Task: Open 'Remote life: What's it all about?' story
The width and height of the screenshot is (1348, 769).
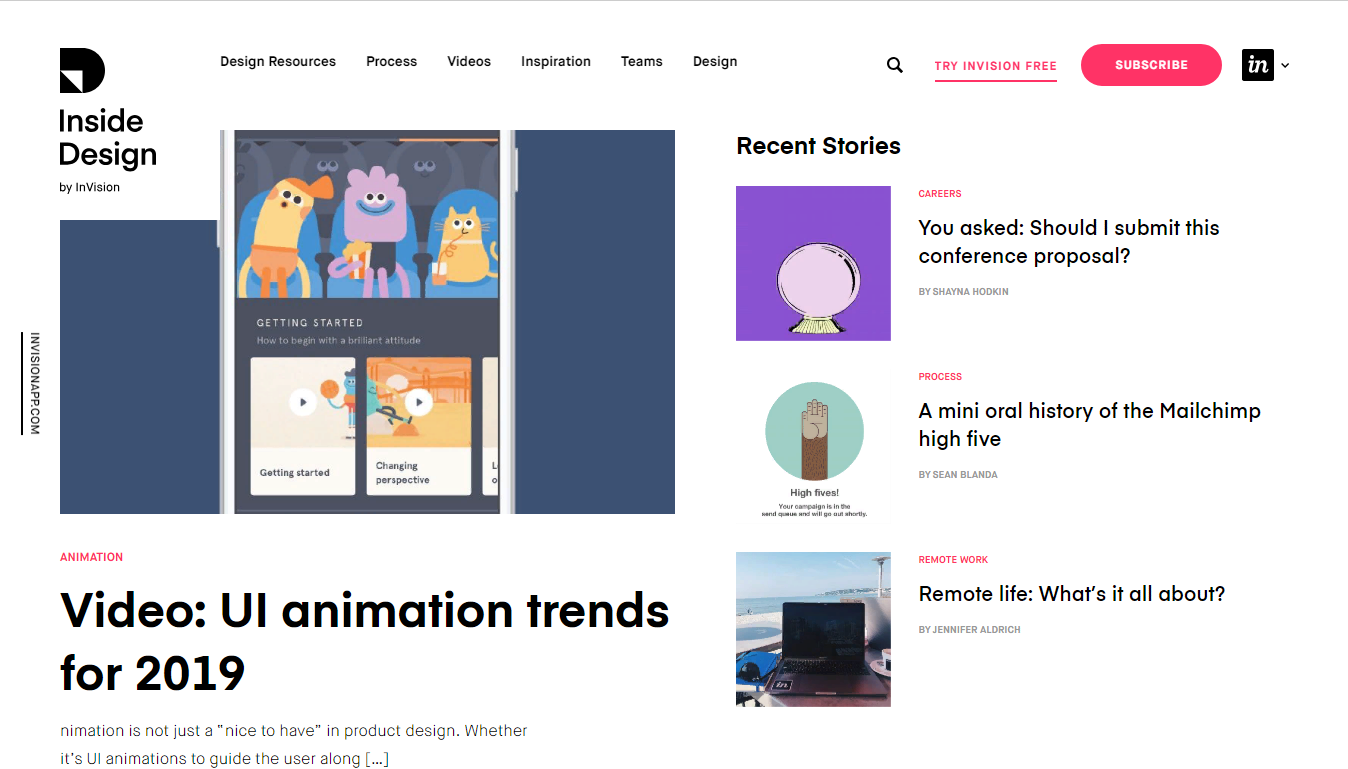Action: pos(1071,594)
